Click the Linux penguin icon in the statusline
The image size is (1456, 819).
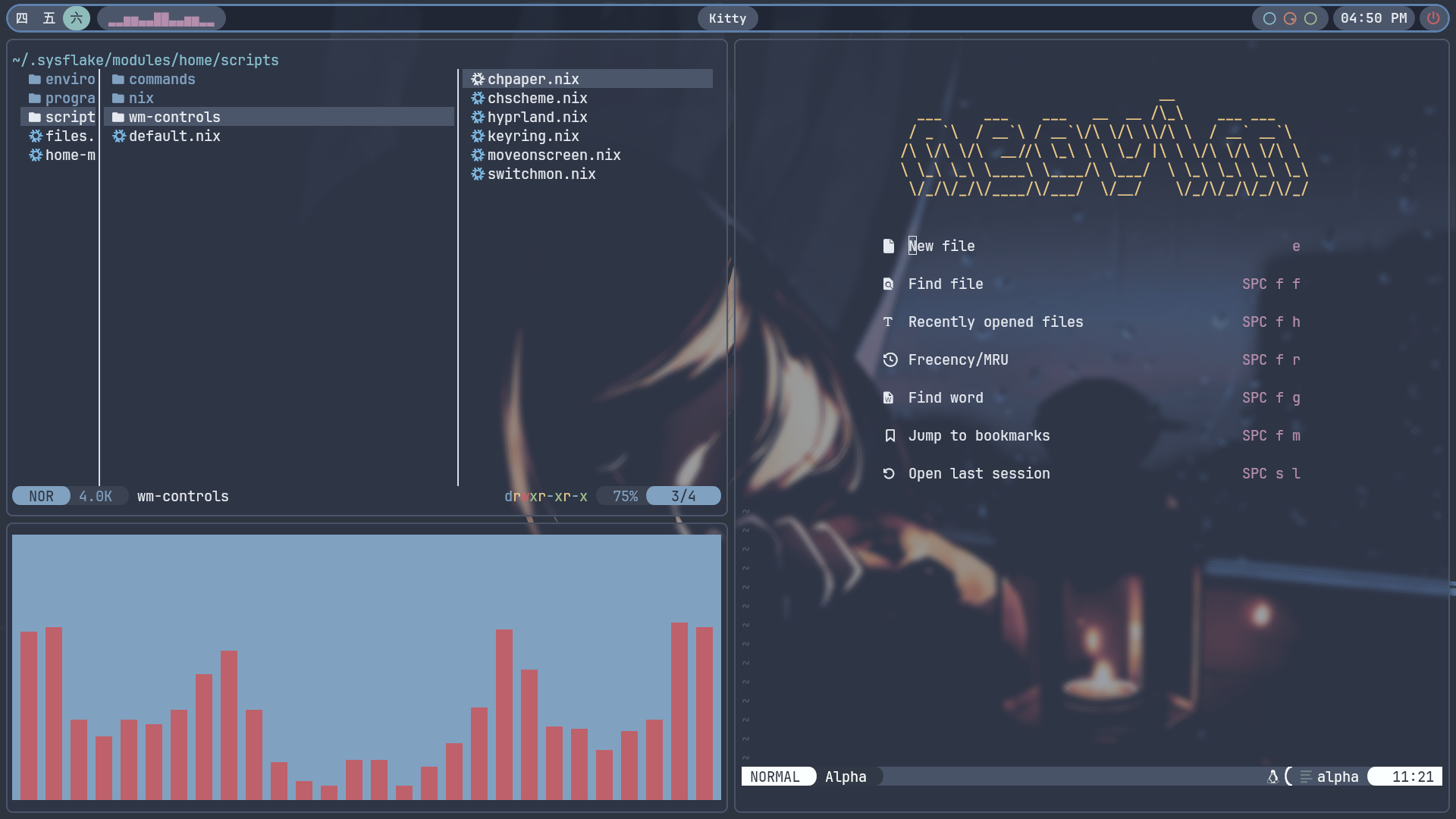tap(1272, 777)
